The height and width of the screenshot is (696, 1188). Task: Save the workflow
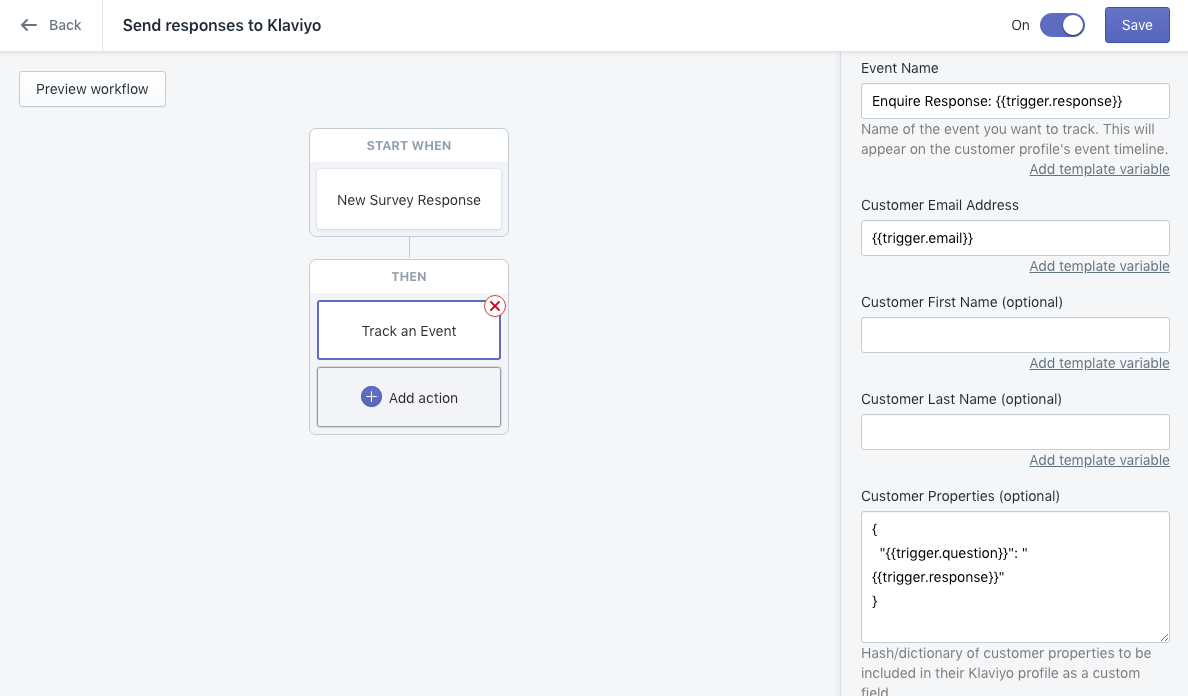click(1136, 25)
